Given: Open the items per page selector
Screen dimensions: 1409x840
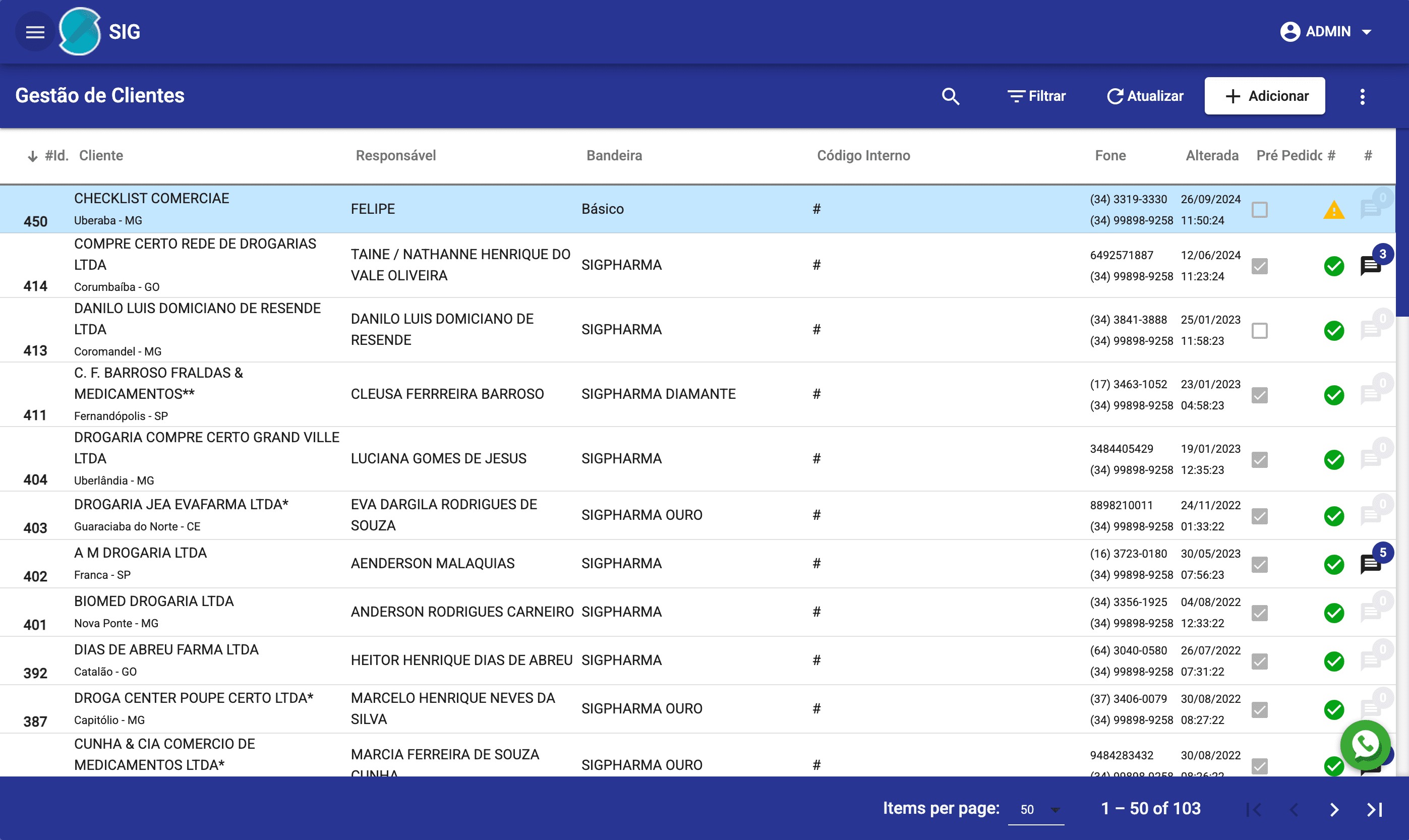Looking at the screenshot, I should [x=1036, y=809].
